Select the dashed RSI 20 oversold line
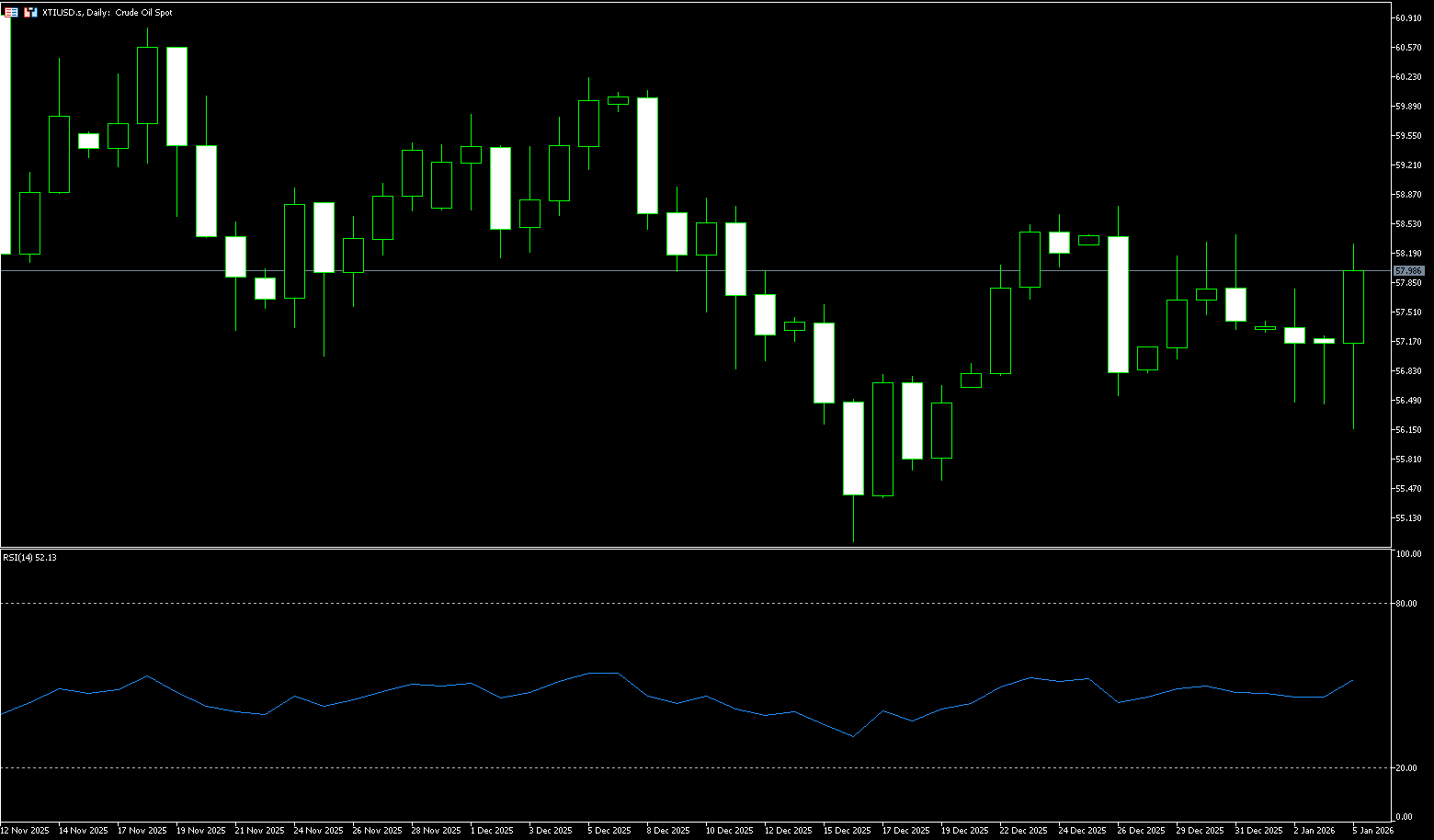This screenshot has width=1434, height=840. 643,767
